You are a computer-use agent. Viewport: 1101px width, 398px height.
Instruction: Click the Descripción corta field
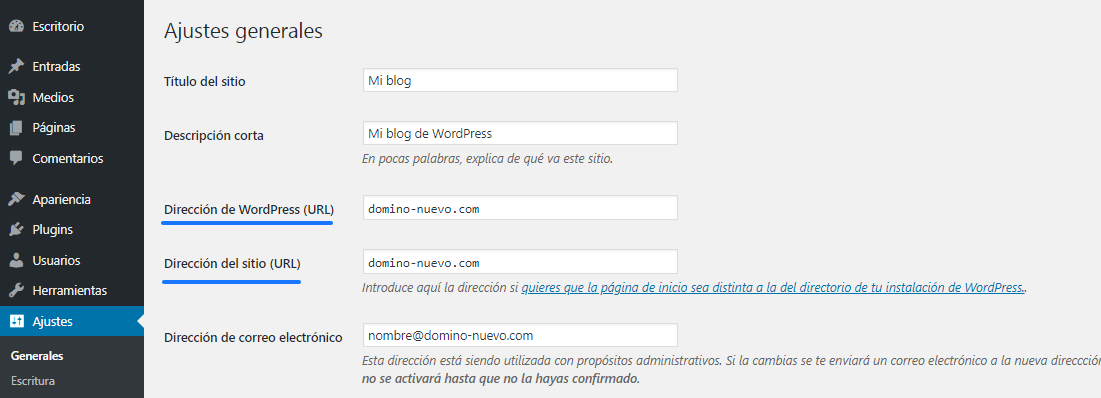(520, 133)
